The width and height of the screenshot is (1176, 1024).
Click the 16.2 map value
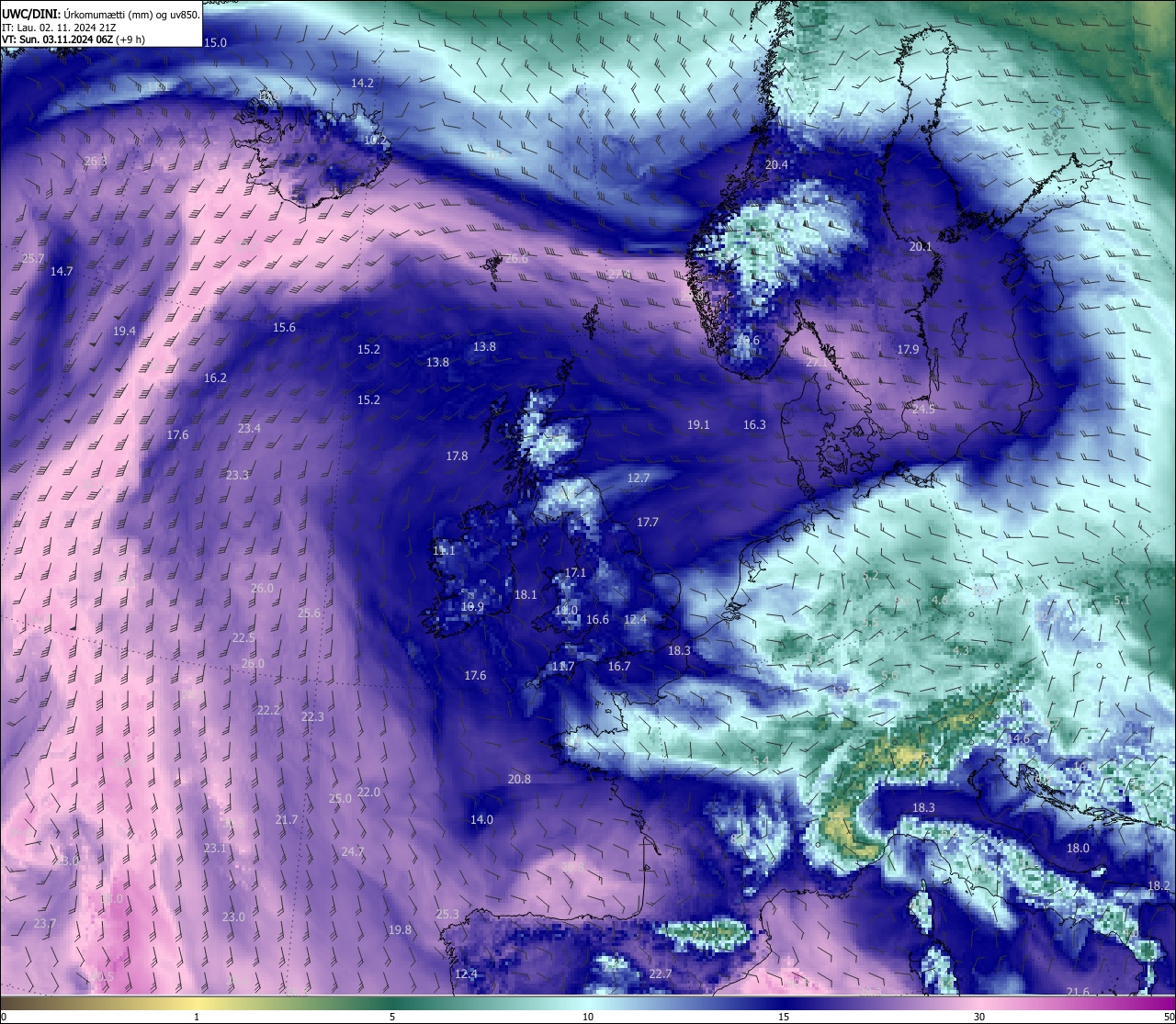(215, 377)
